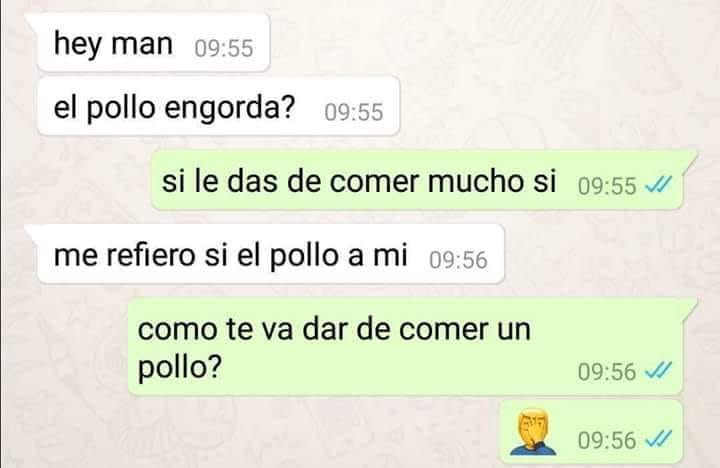Click the word 'refiero' in the white bubble
Viewport: 720px width, 468px height.
tap(151, 254)
